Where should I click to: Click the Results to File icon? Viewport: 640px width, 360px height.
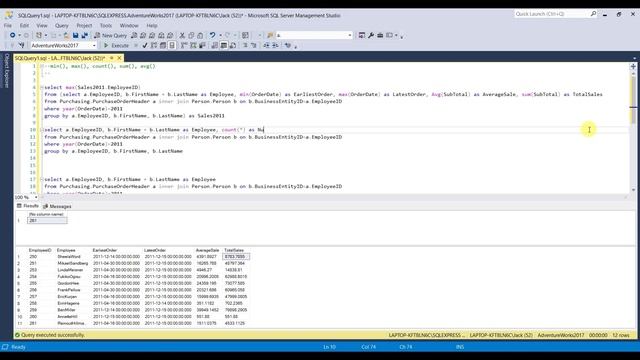[233, 46]
